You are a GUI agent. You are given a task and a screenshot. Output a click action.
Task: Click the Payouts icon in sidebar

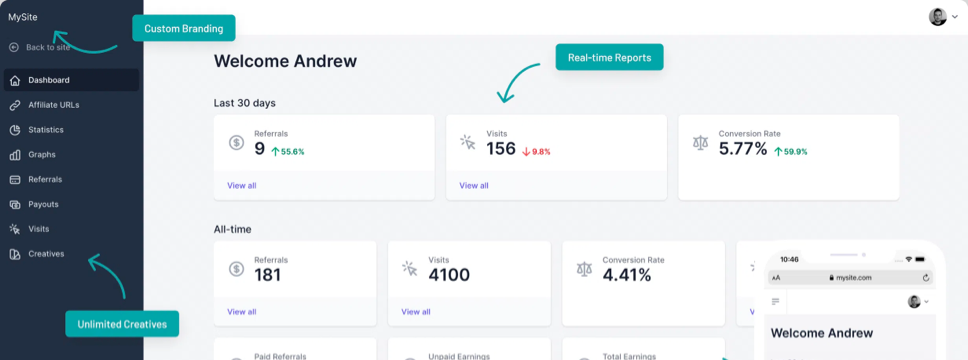(15, 204)
